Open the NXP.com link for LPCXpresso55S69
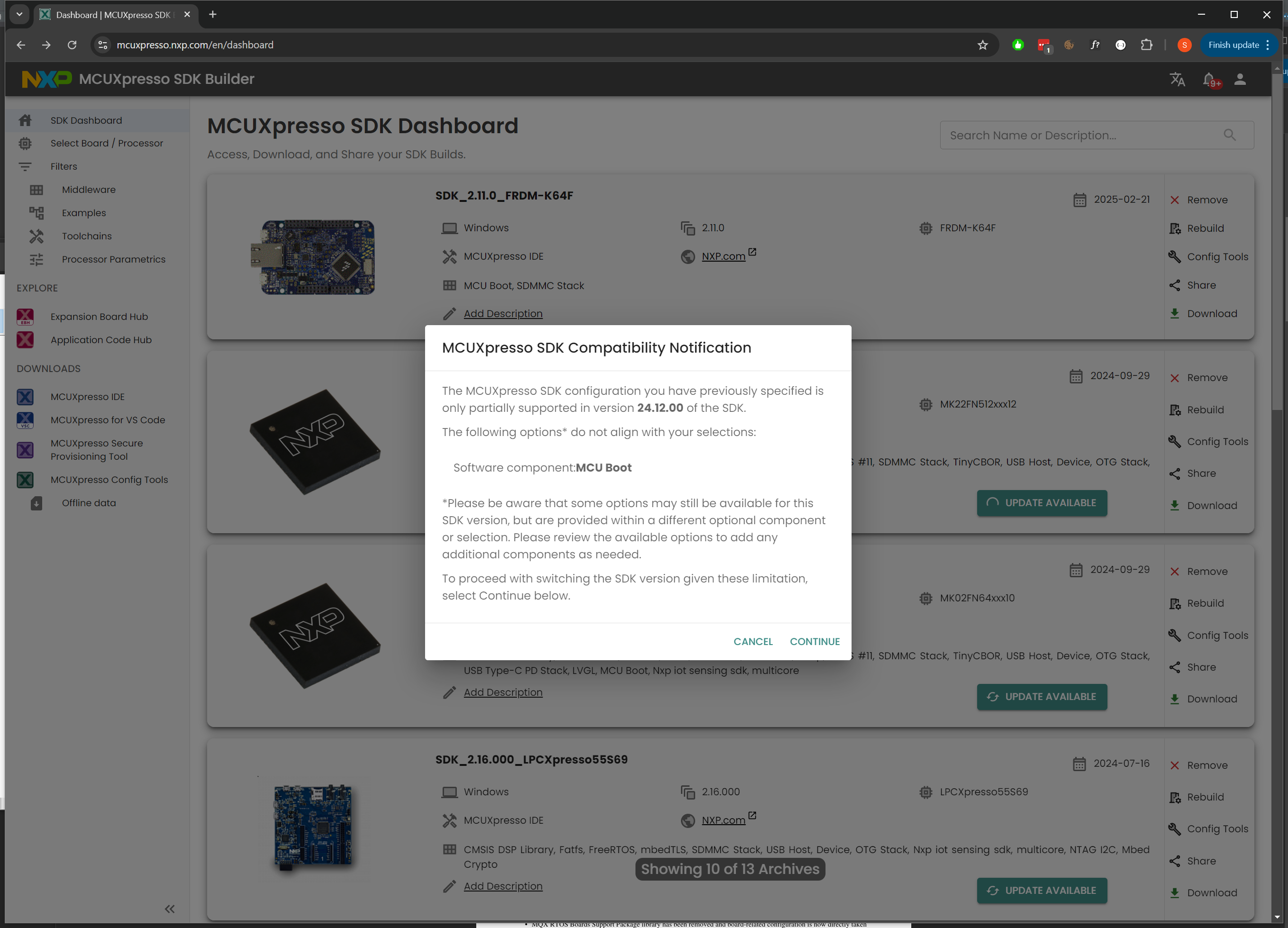The height and width of the screenshot is (928, 1288). 723,820
